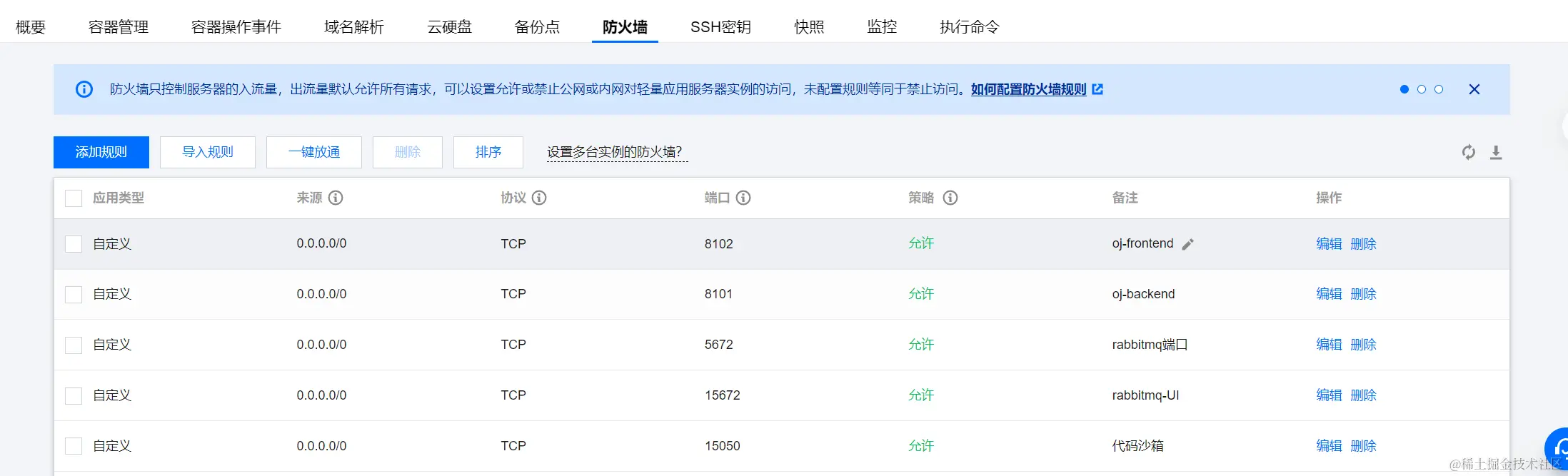Screen dimensions: 1568x476
Task: Click the 导入规则 button
Action: click(x=208, y=152)
